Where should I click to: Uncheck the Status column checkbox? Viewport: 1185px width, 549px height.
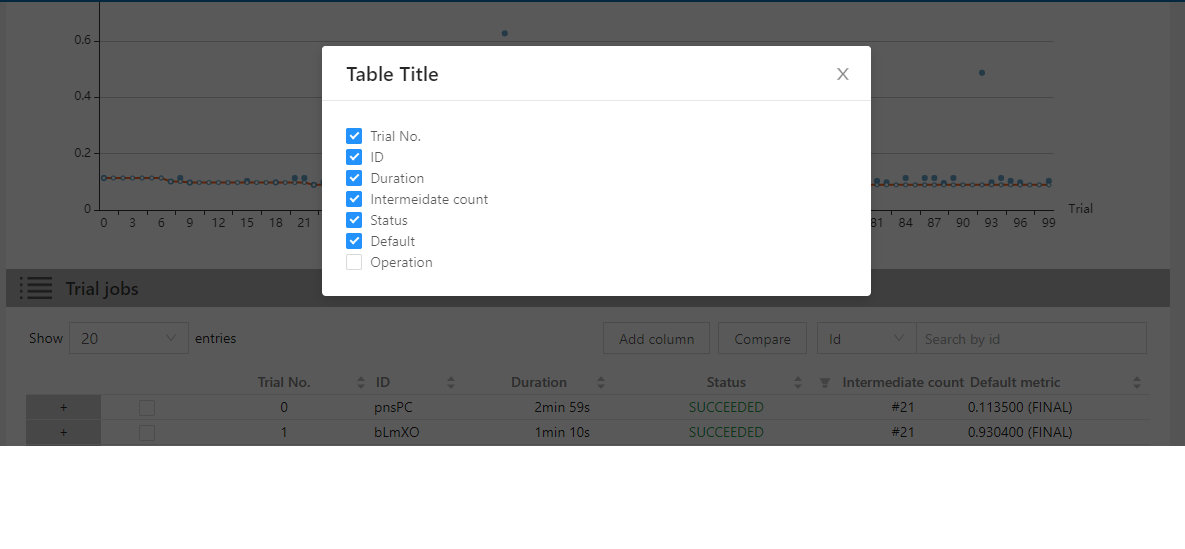coord(354,220)
